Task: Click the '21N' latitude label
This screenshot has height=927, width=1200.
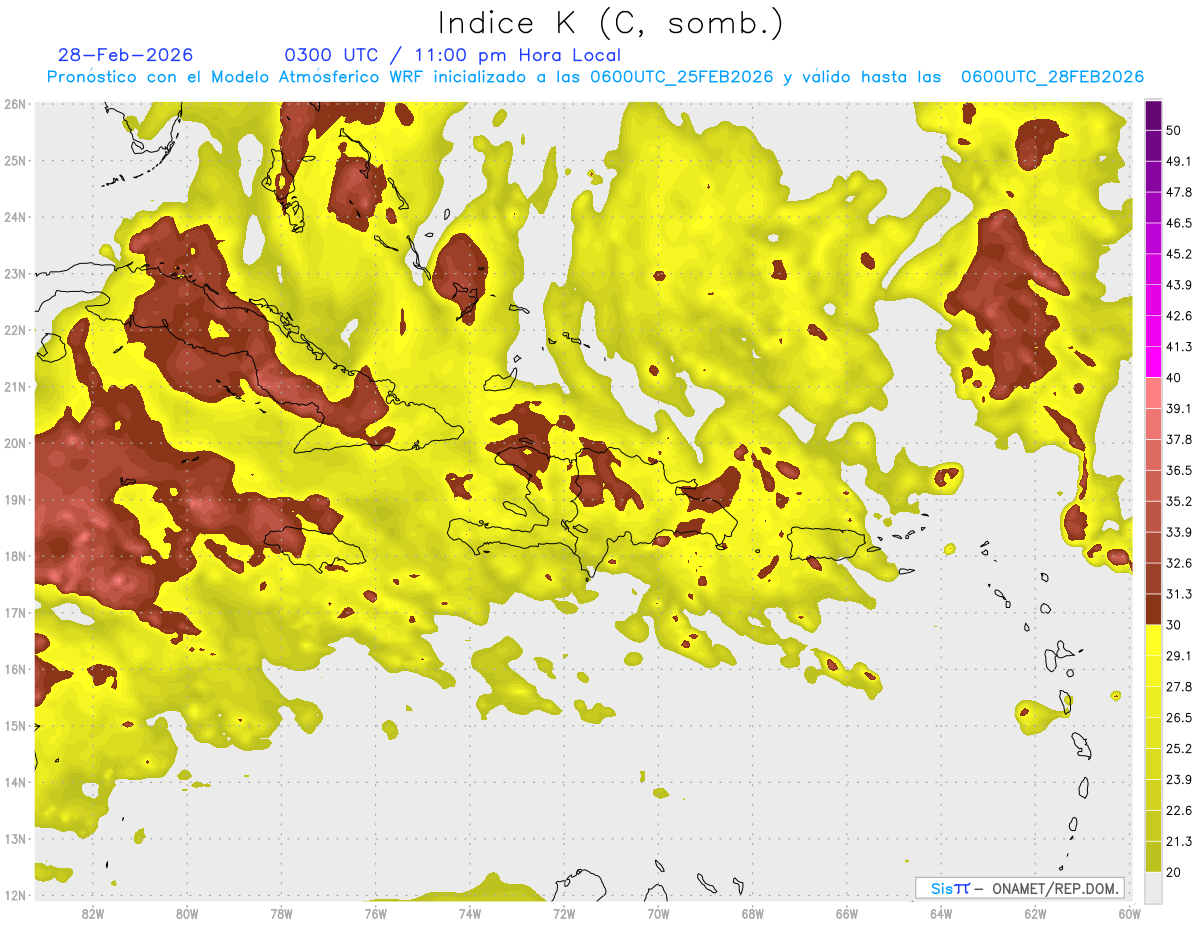Action: coord(15,386)
